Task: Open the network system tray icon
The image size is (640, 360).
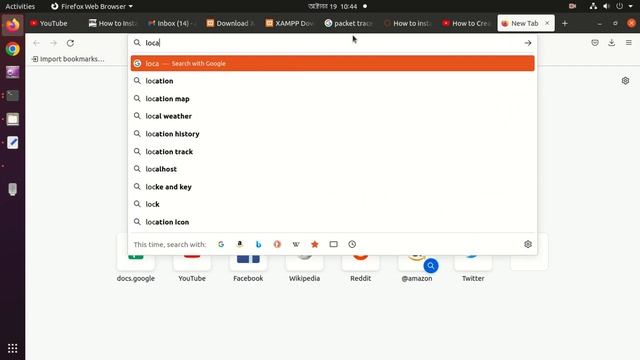Action: tap(593, 6)
